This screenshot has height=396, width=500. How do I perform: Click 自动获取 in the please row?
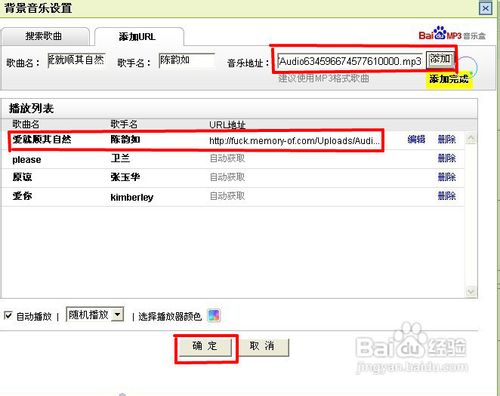click(x=227, y=158)
